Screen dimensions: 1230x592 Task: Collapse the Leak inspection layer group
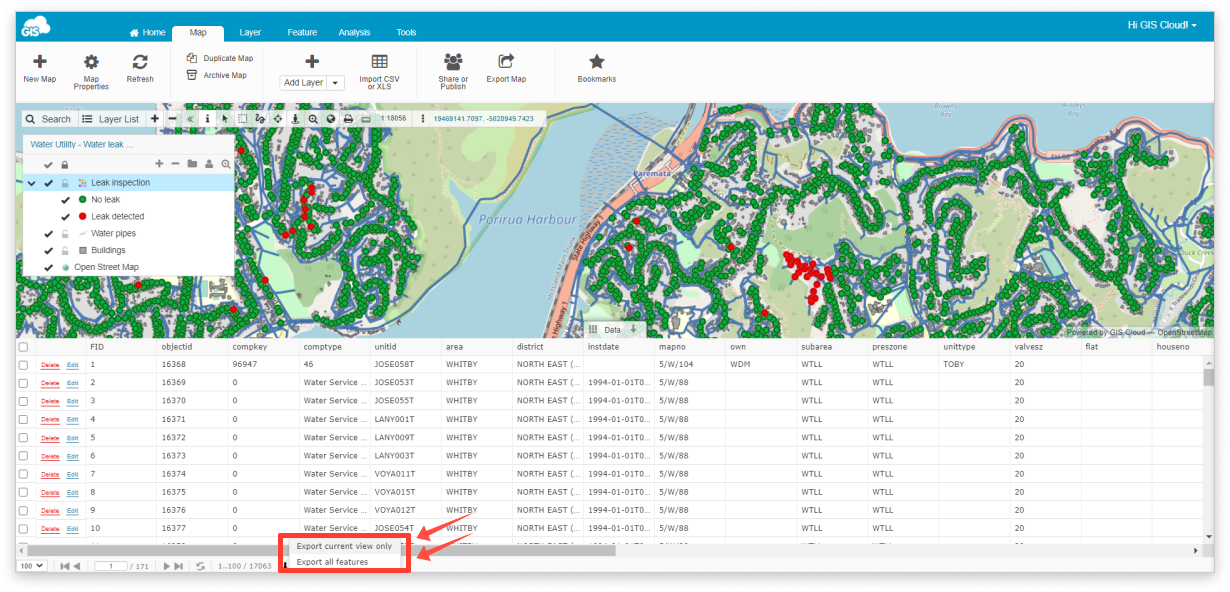click(x=31, y=183)
